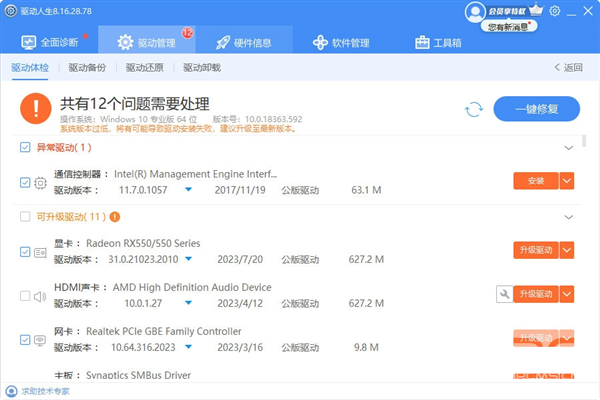This screenshot has height=400, width=600.
Task: Click the driver list vertical scrollbar
Action: [584, 140]
